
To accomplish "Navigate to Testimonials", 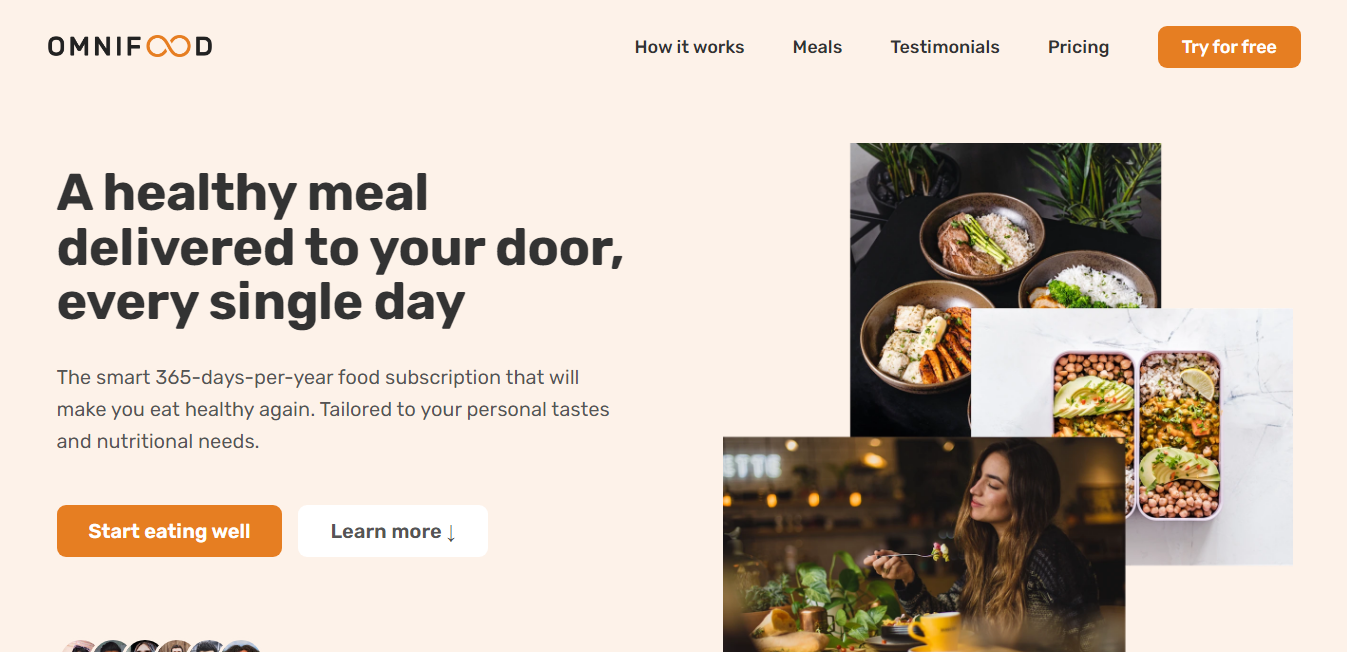I will coord(945,47).
